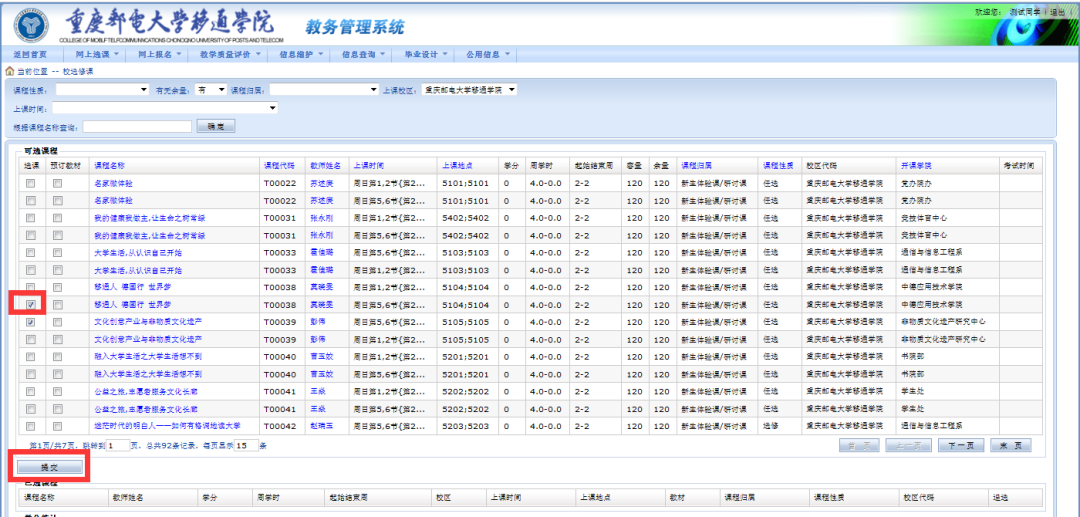Expand the 上课时间 dropdown
The height and width of the screenshot is (517, 1080).
tap(166, 108)
